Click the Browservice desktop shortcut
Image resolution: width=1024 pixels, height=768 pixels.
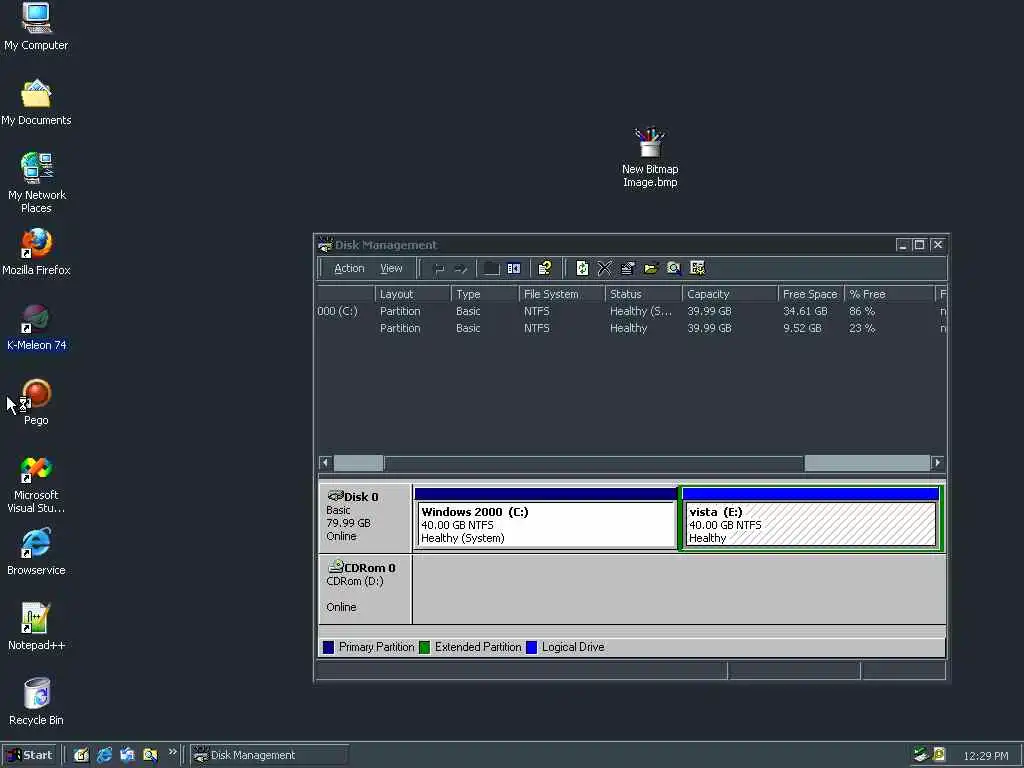[36, 552]
